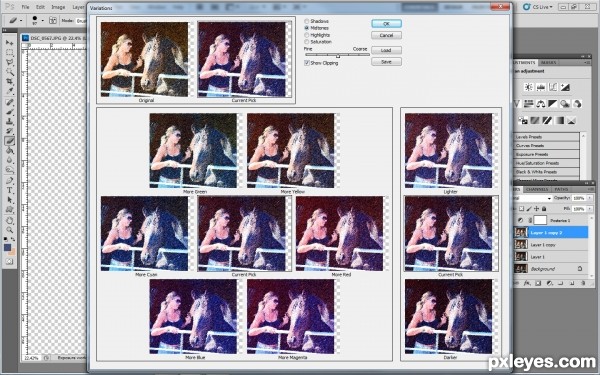Open the CS Live dropdown
Viewport: 600px width, 375px height.
(538, 7)
